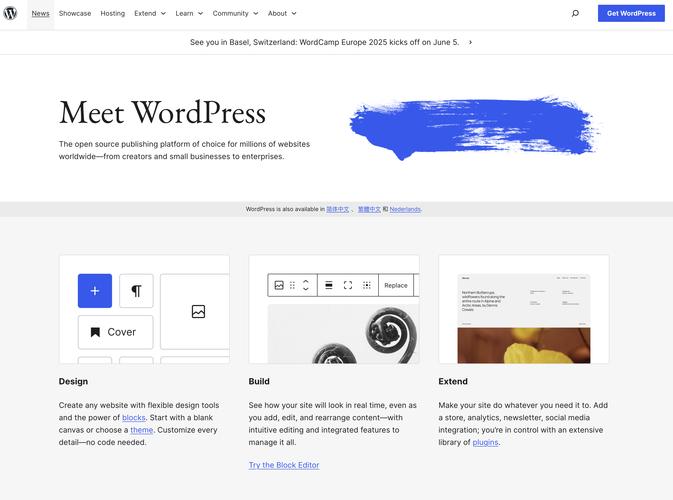Click the Design card preview image
This screenshot has height=500, width=673.
tap(144, 309)
